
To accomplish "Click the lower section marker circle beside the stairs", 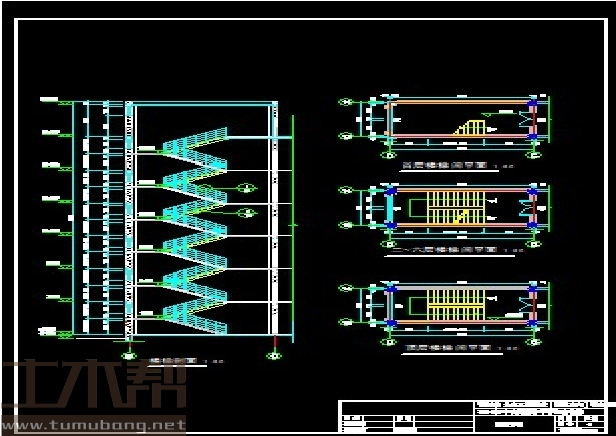I will pyautogui.click(x=247, y=213).
